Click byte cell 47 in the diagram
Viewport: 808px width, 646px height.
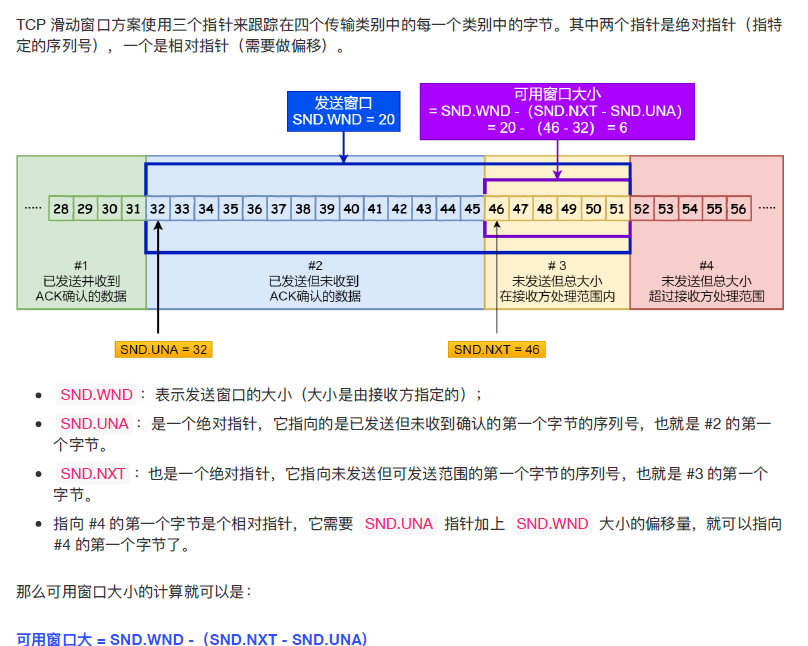[521, 209]
